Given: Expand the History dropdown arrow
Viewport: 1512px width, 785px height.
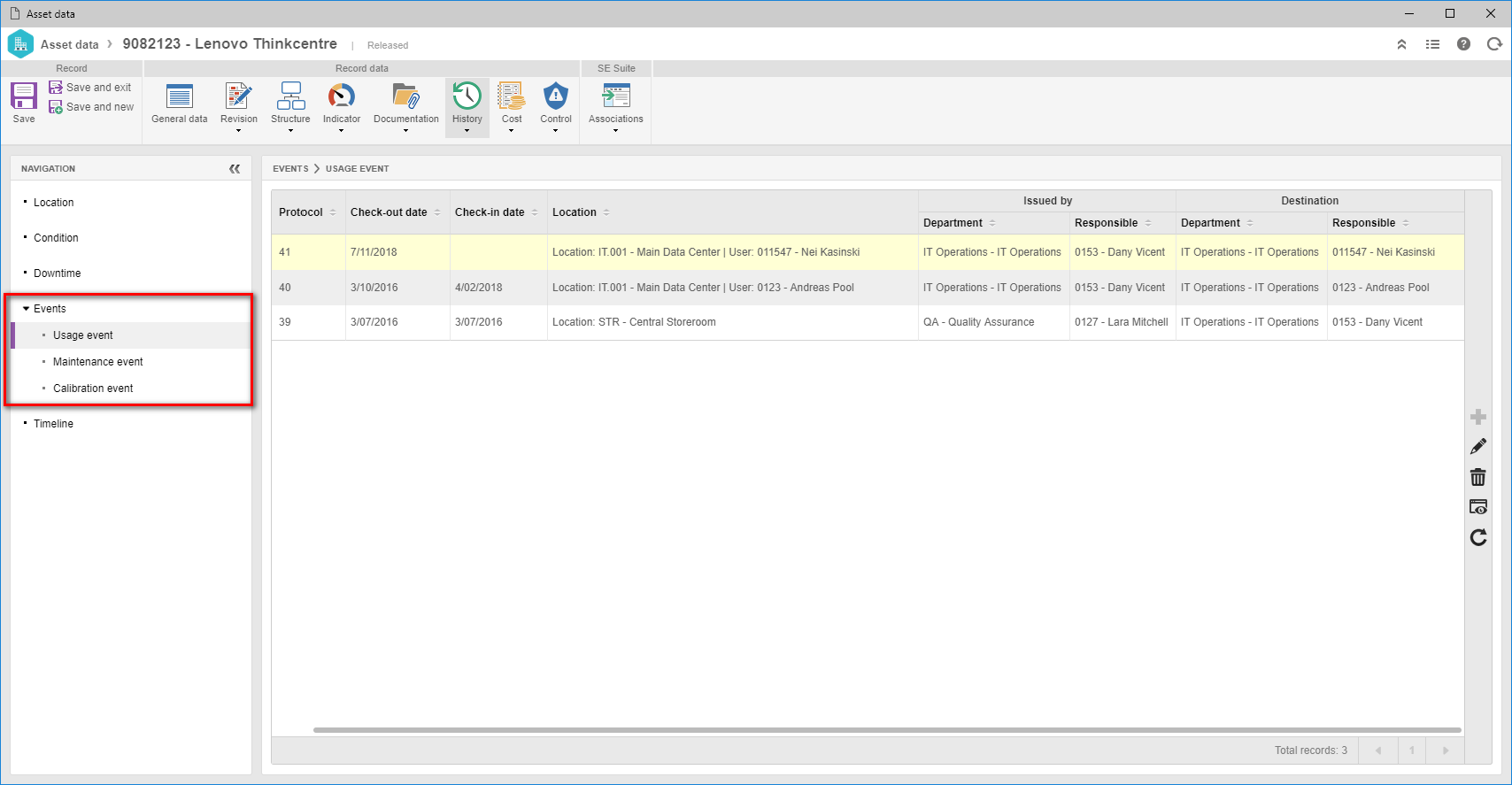Looking at the screenshot, I should pos(467,131).
